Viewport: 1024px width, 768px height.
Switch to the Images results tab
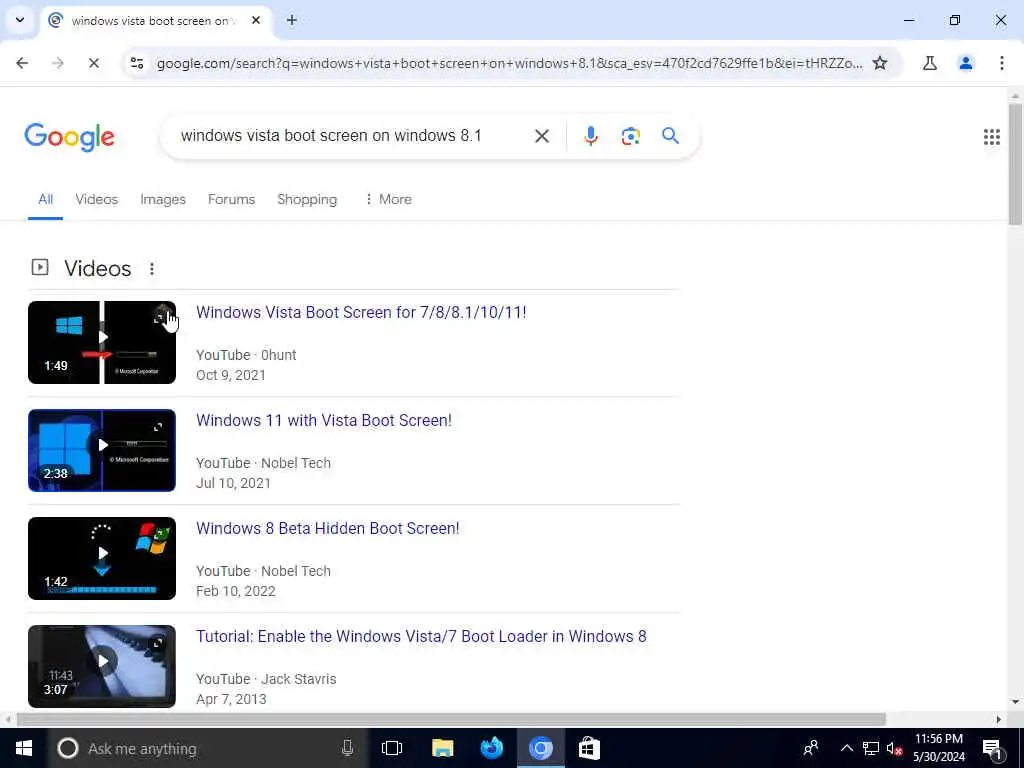coord(163,199)
